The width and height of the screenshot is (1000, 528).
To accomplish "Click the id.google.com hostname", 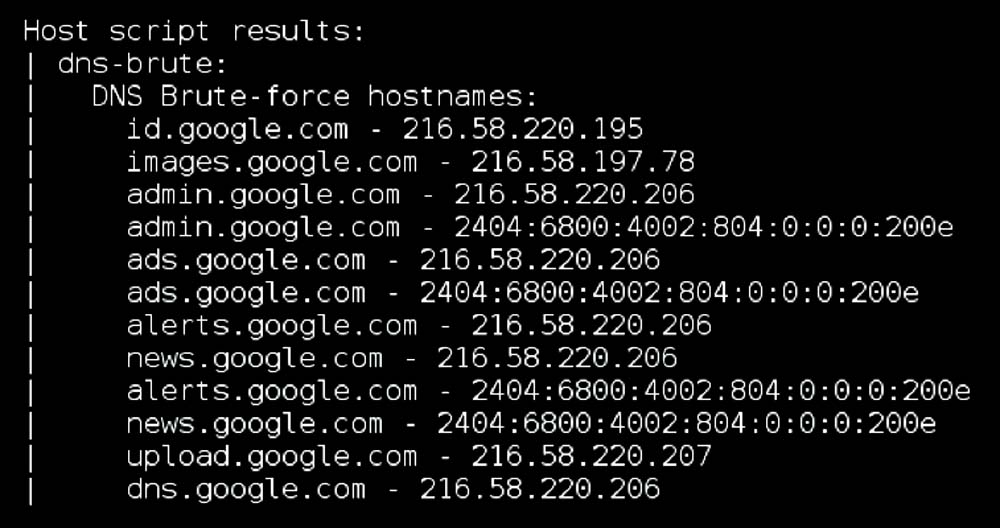I will [238, 129].
